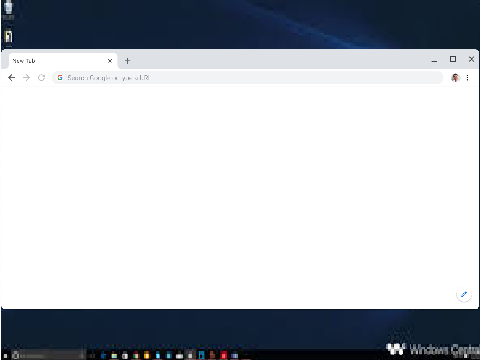Maximize the Chrome window
480x360 pixels.
[x=453, y=59]
